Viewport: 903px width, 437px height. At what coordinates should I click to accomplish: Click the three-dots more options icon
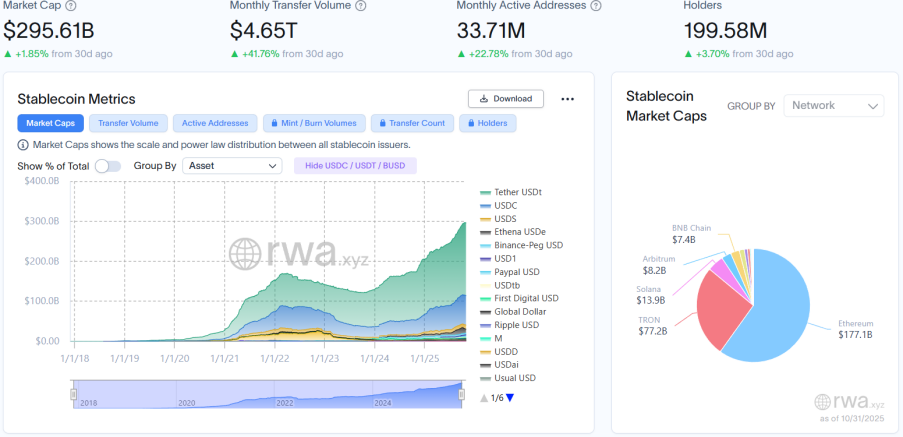pyautogui.click(x=567, y=99)
